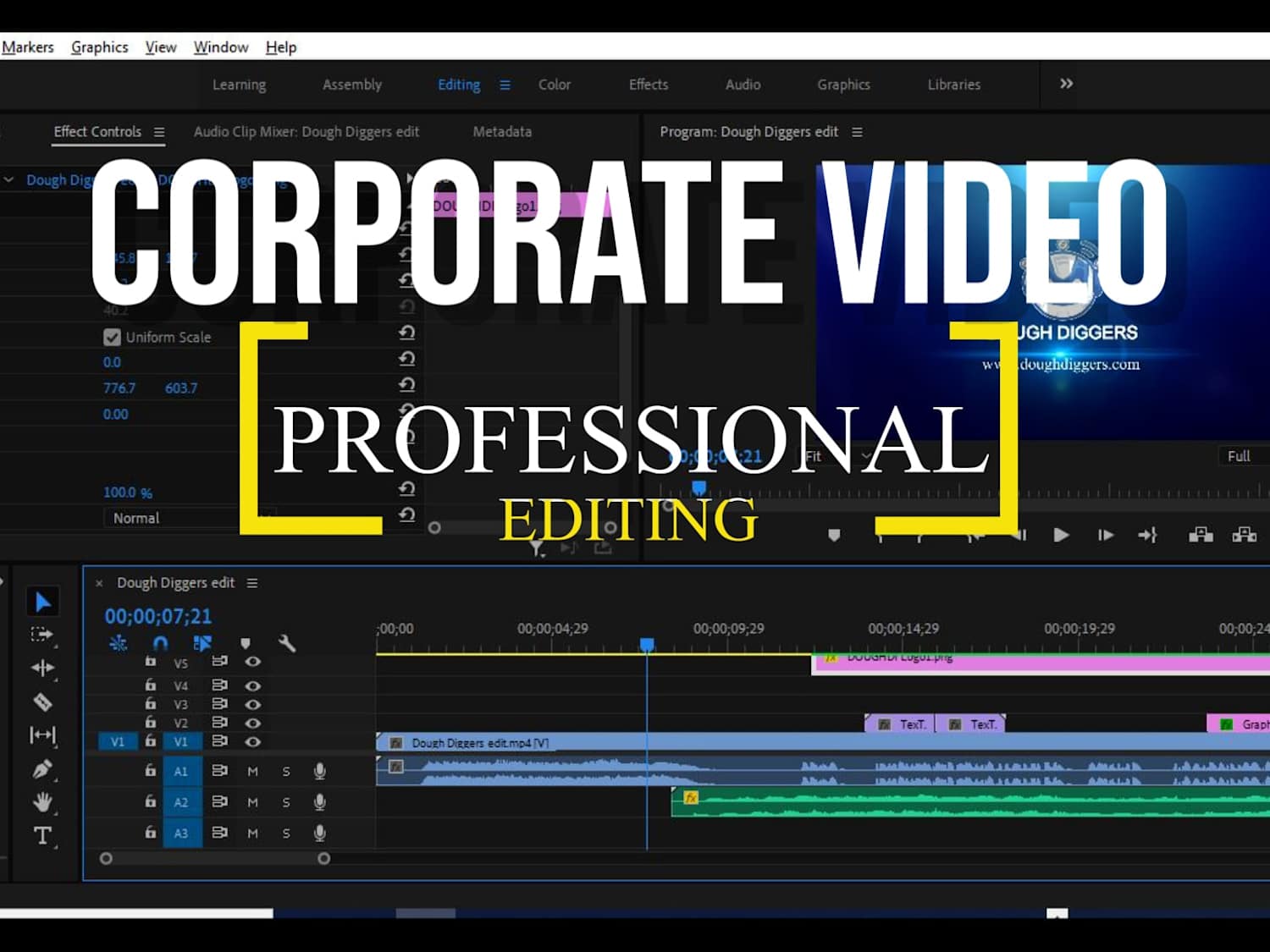The width and height of the screenshot is (1270, 952).
Task: Collapse the Dough Dig clip expander arrow
Action: click(9, 179)
